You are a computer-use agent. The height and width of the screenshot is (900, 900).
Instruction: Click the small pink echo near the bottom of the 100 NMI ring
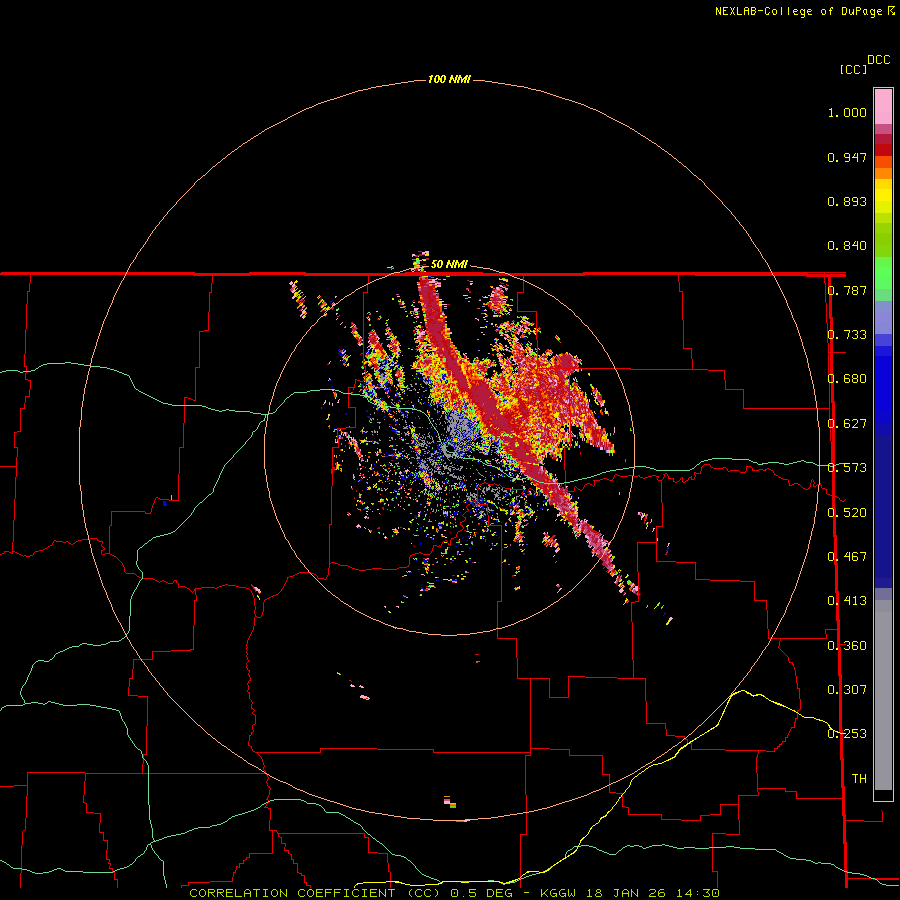click(x=449, y=802)
